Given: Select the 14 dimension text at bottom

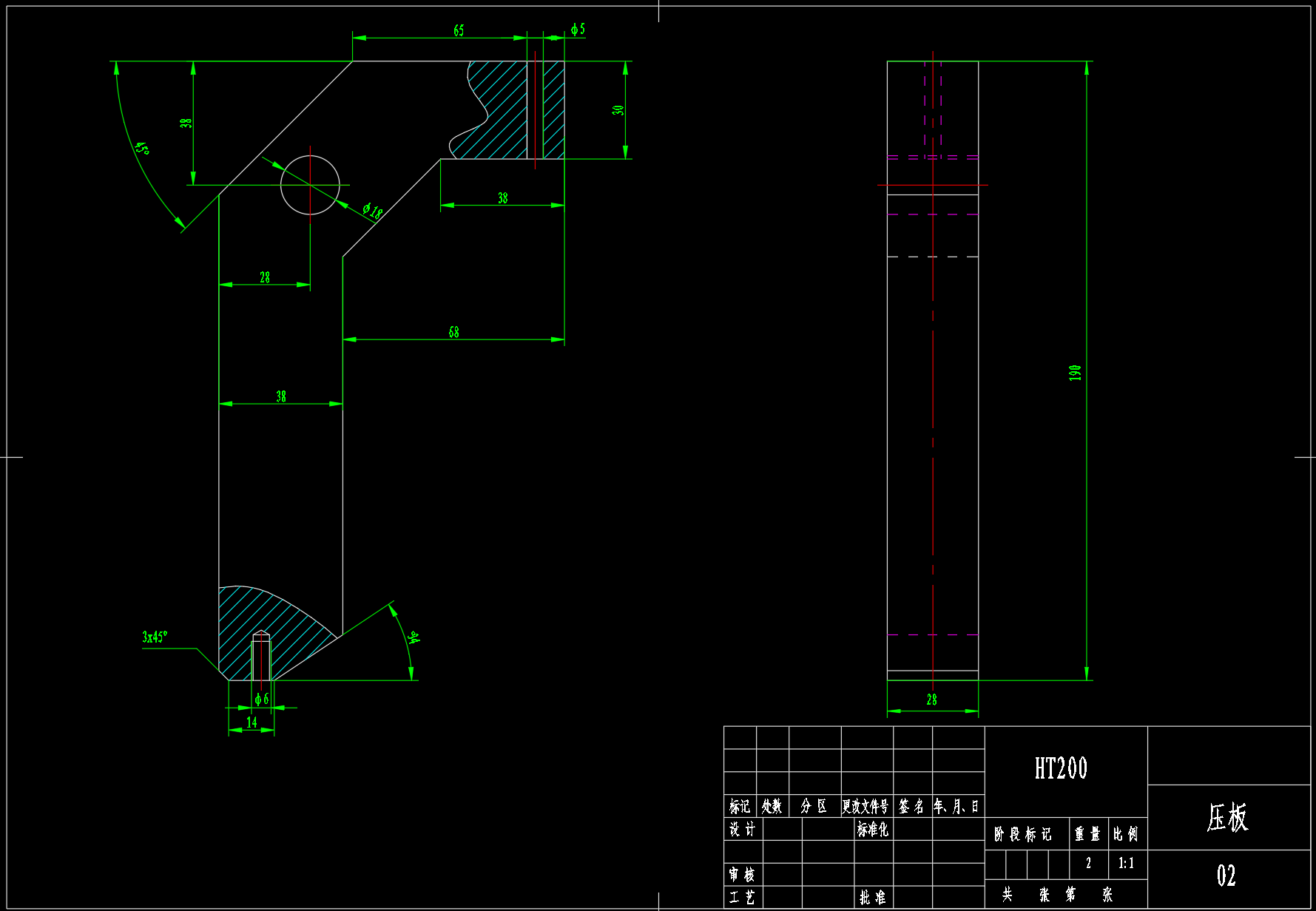Looking at the screenshot, I should [252, 722].
